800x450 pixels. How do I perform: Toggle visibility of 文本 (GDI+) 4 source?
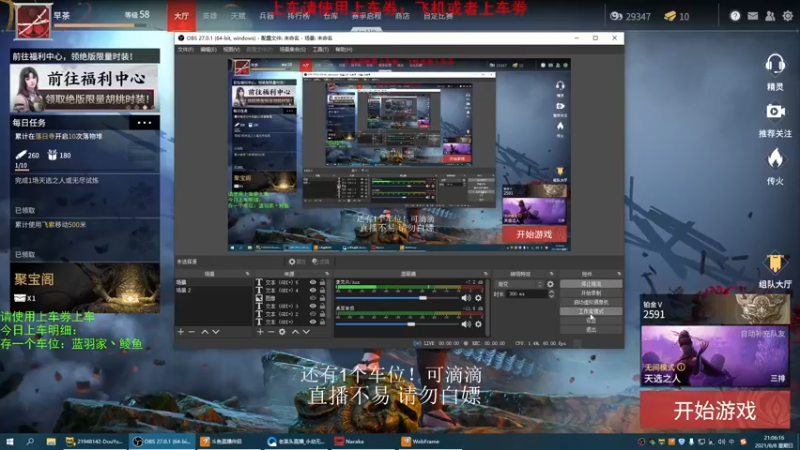tap(312, 290)
